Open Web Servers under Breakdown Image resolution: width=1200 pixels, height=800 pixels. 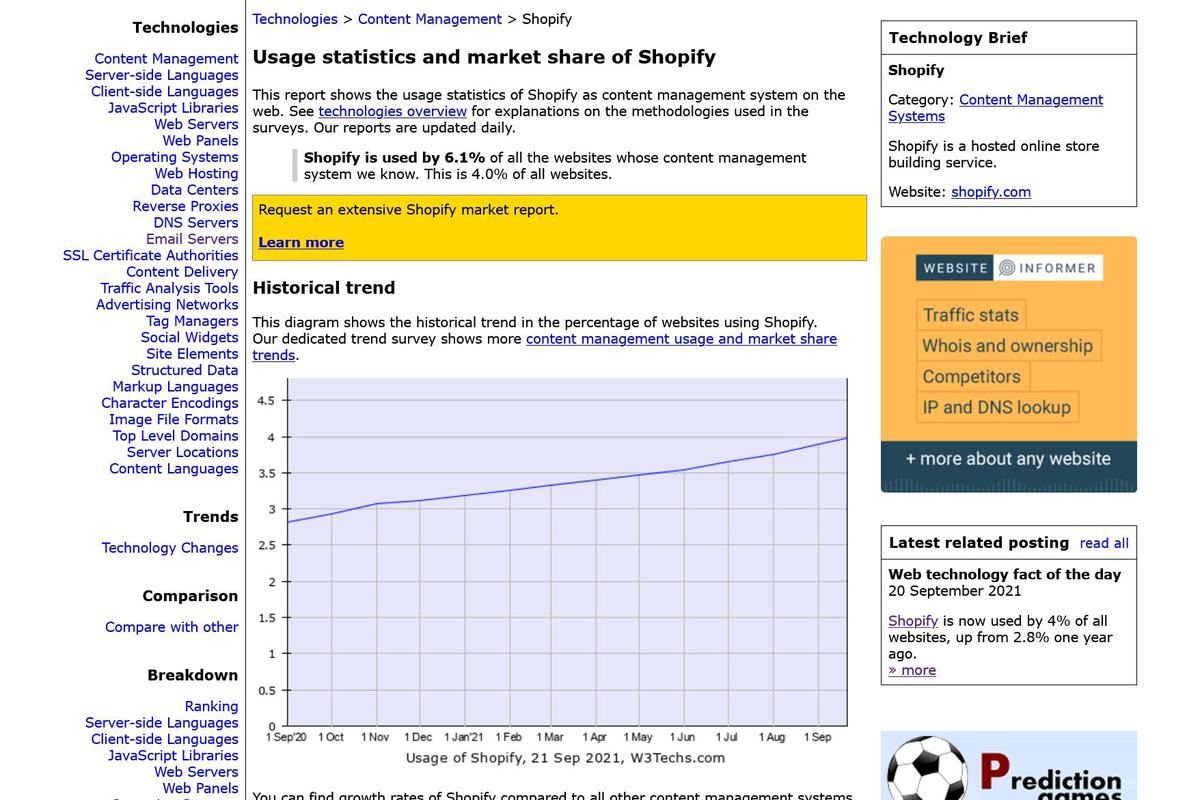(196, 772)
